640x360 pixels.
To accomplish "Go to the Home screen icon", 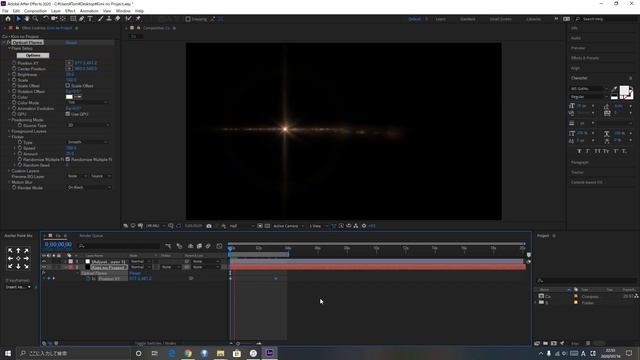I will point(8,19).
